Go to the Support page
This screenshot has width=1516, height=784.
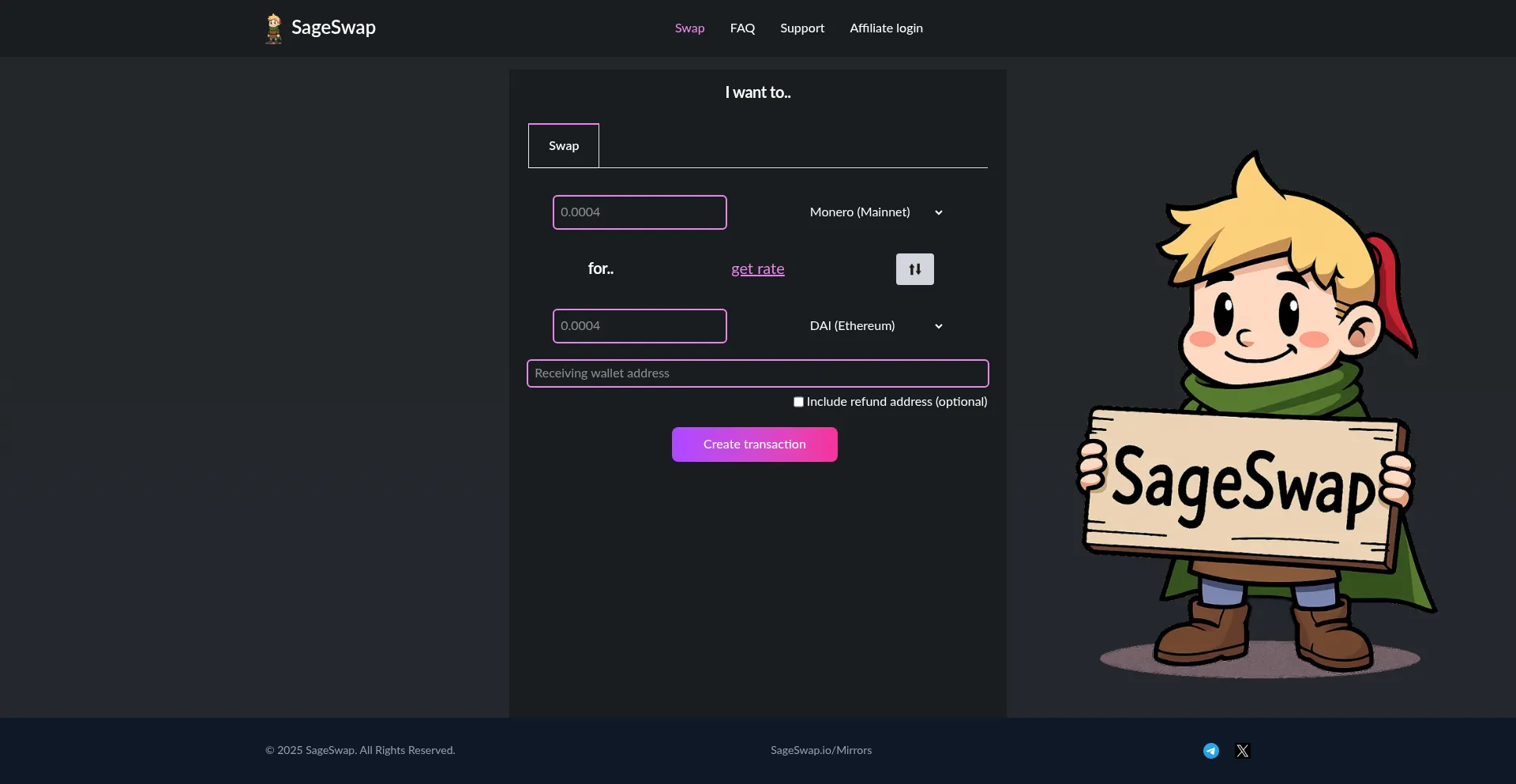(802, 28)
